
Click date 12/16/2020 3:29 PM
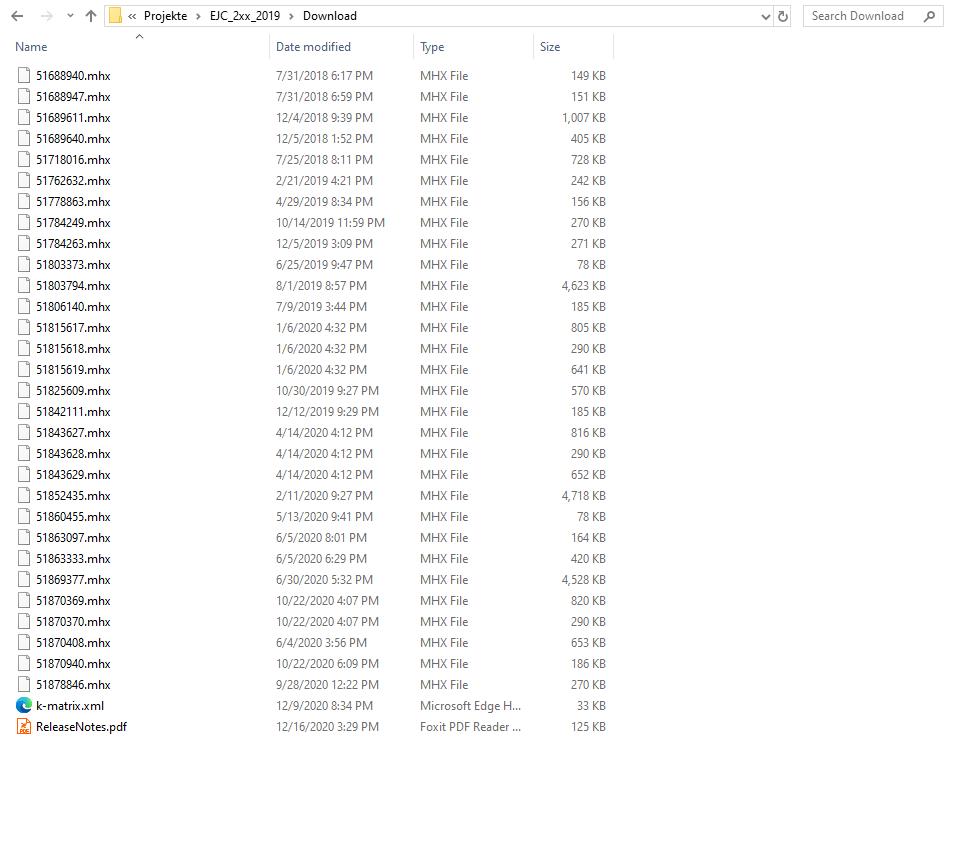[x=327, y=727]
